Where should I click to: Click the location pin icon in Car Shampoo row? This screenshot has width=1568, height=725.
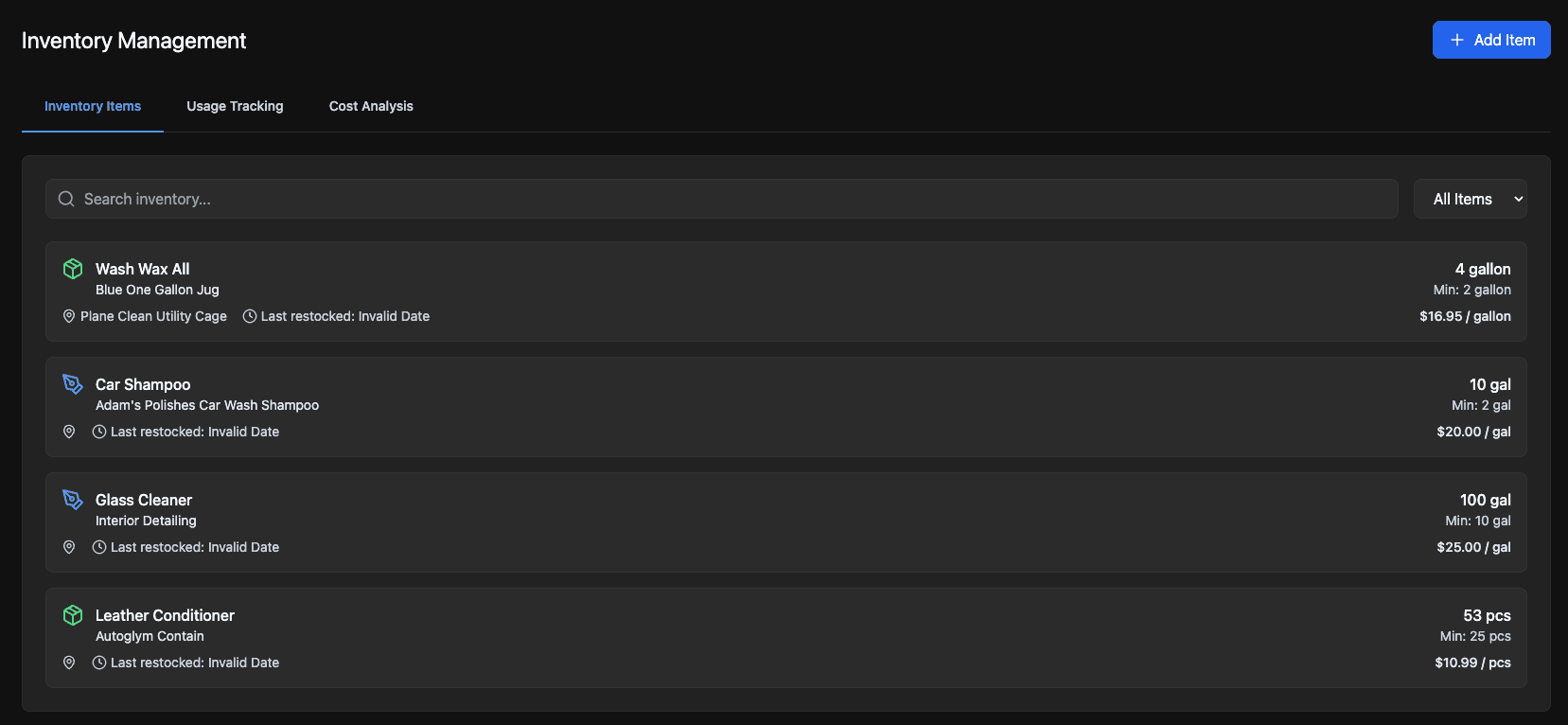tap(69, 432)
